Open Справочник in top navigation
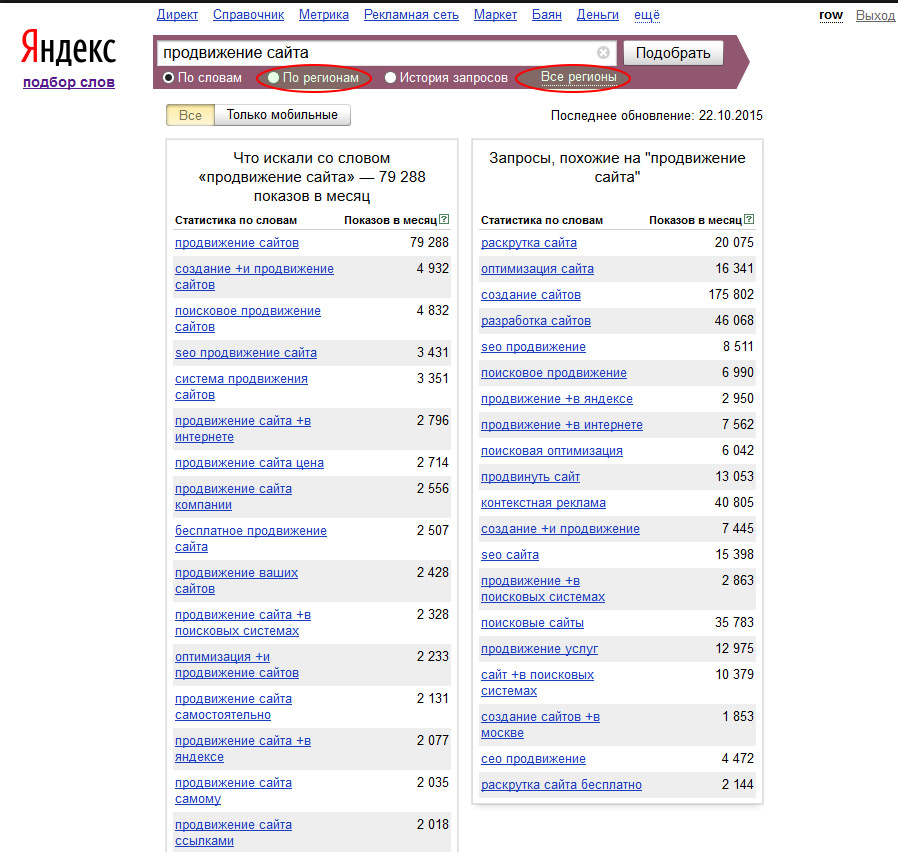This screenshot has height=852, width=898. (x=248, y=15)
